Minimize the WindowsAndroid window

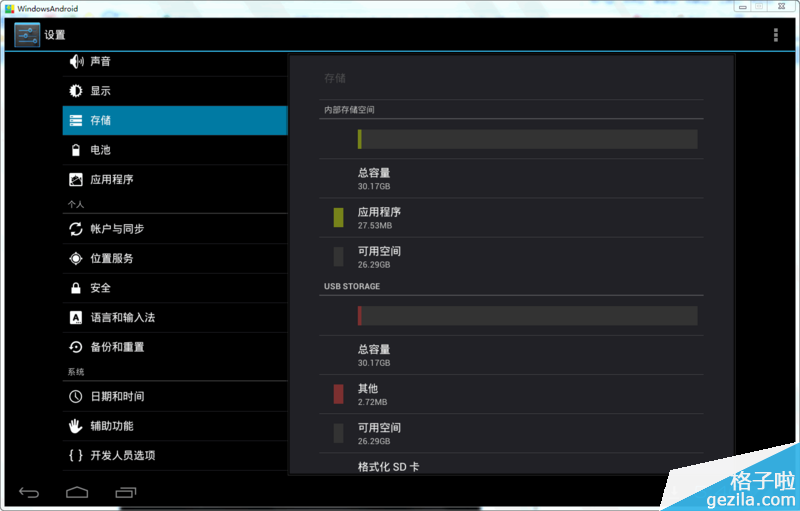[x=743, y=7]
